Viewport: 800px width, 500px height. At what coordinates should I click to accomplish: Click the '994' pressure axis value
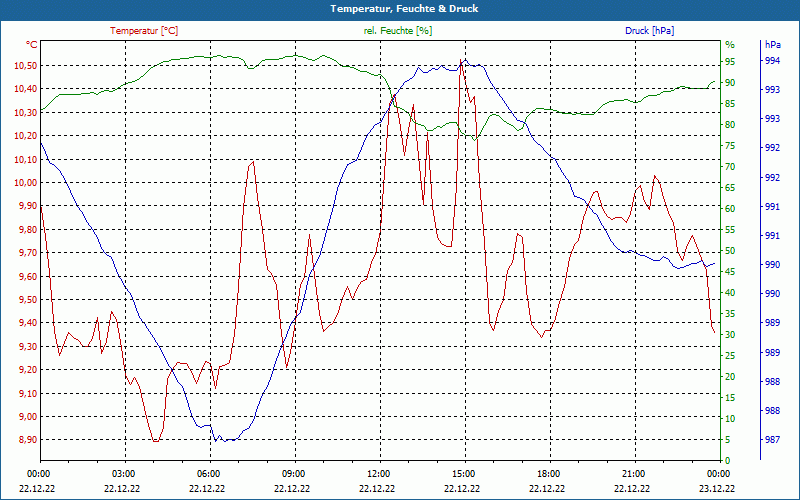773,61
